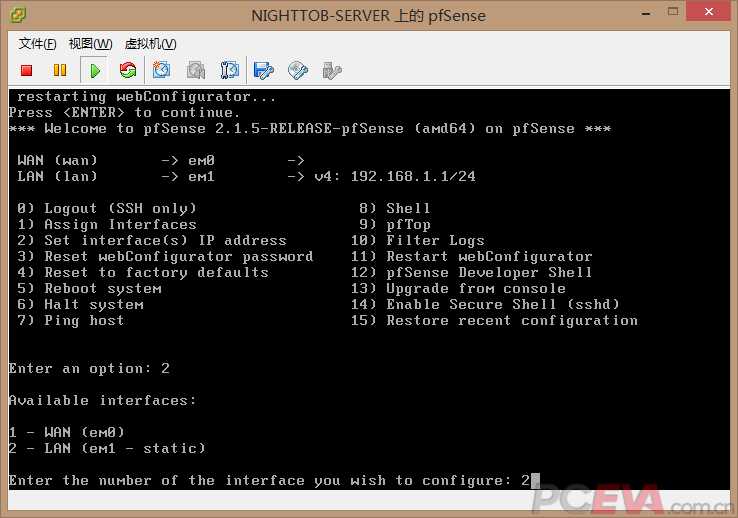
Task: Click the interface number input prompt line
Action: pos(270,481)
